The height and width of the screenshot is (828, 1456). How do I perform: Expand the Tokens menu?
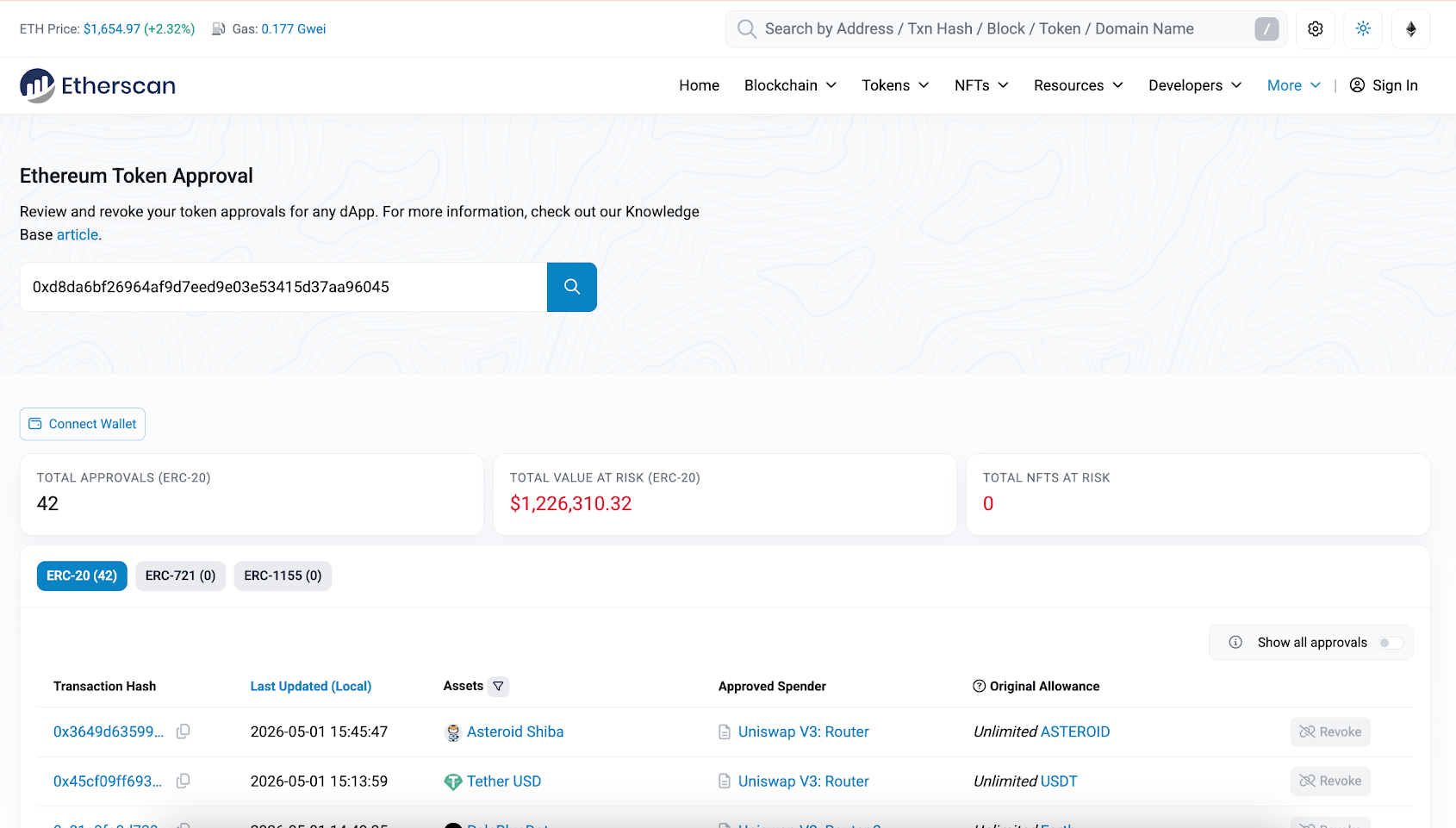pos(895,85)
